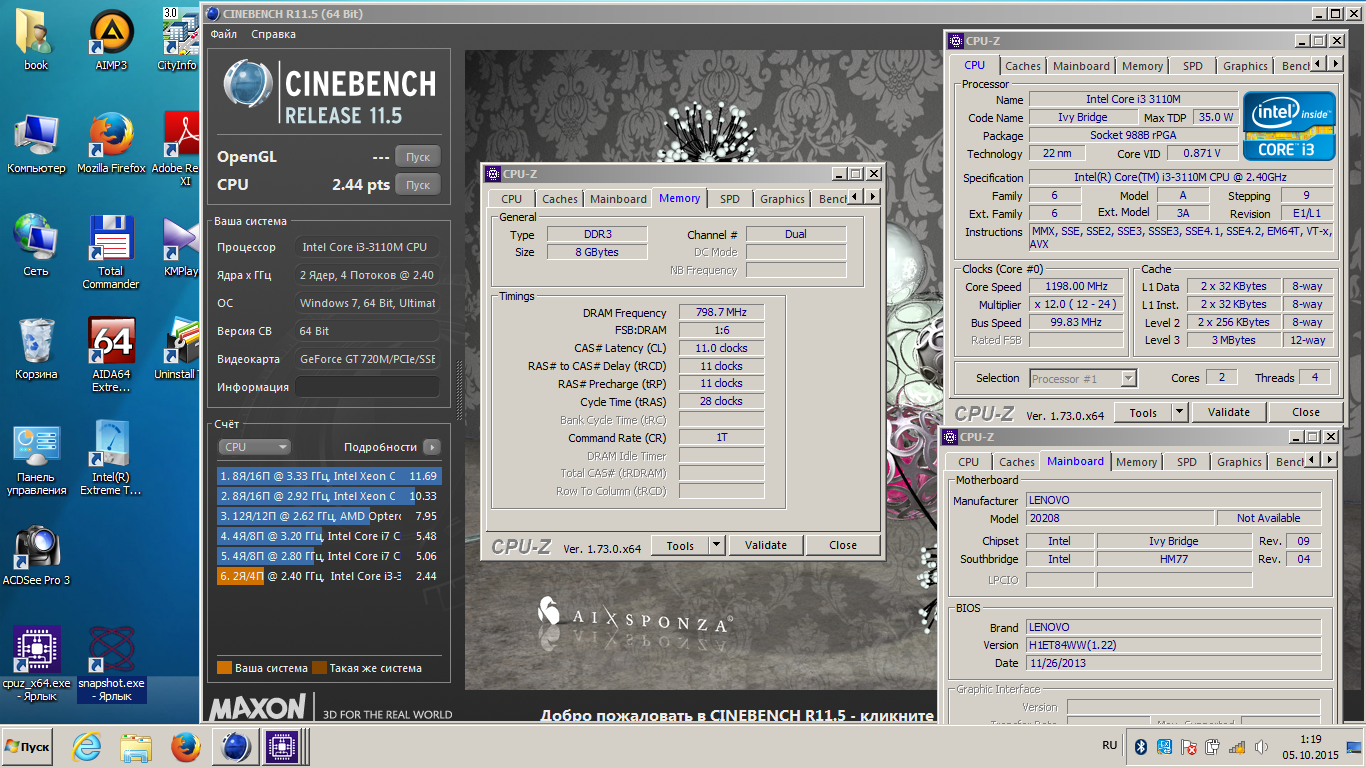Open the Windows Пуск start button
This screenshot has height=768, width=1366.
pos(28,747)
